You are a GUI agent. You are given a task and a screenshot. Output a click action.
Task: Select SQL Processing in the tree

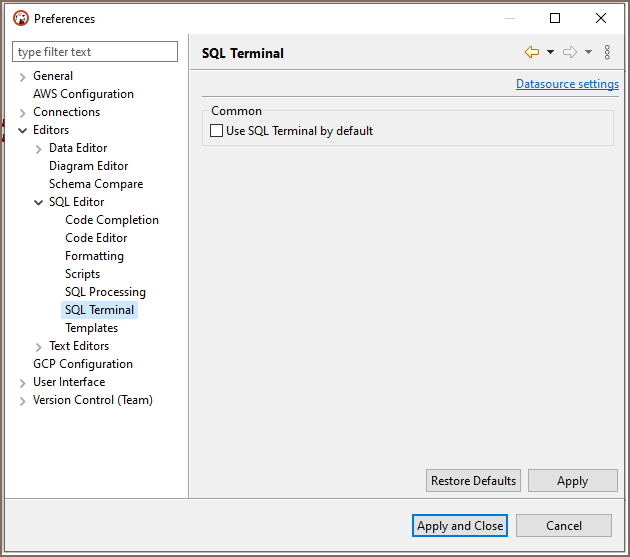[105, 292]
